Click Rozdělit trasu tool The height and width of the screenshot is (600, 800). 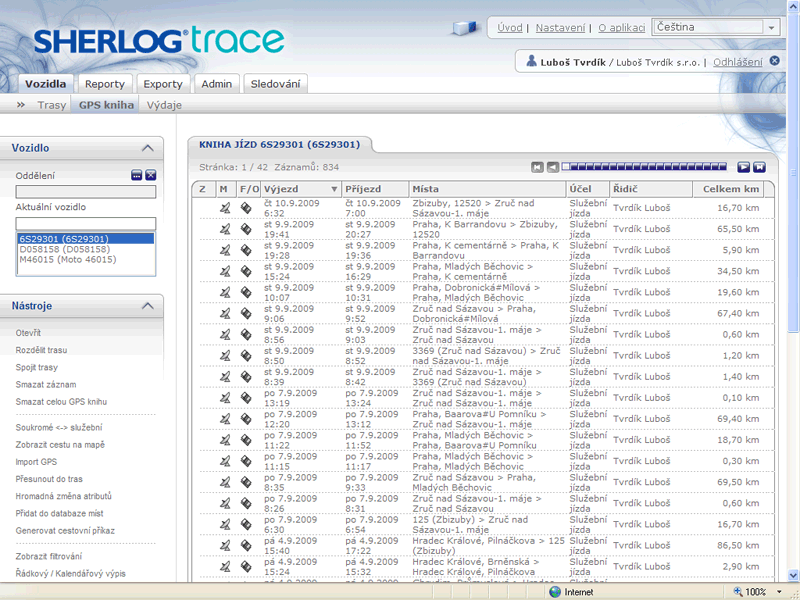41,350
